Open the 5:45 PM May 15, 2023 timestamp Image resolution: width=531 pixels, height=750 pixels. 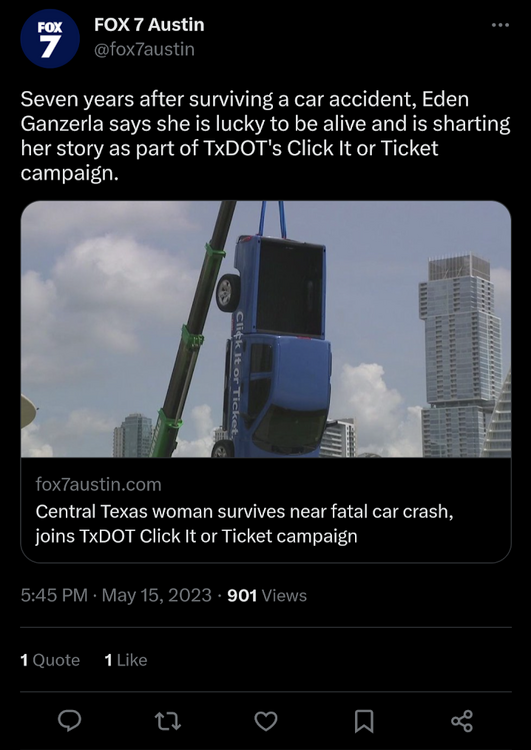point(116,596)
